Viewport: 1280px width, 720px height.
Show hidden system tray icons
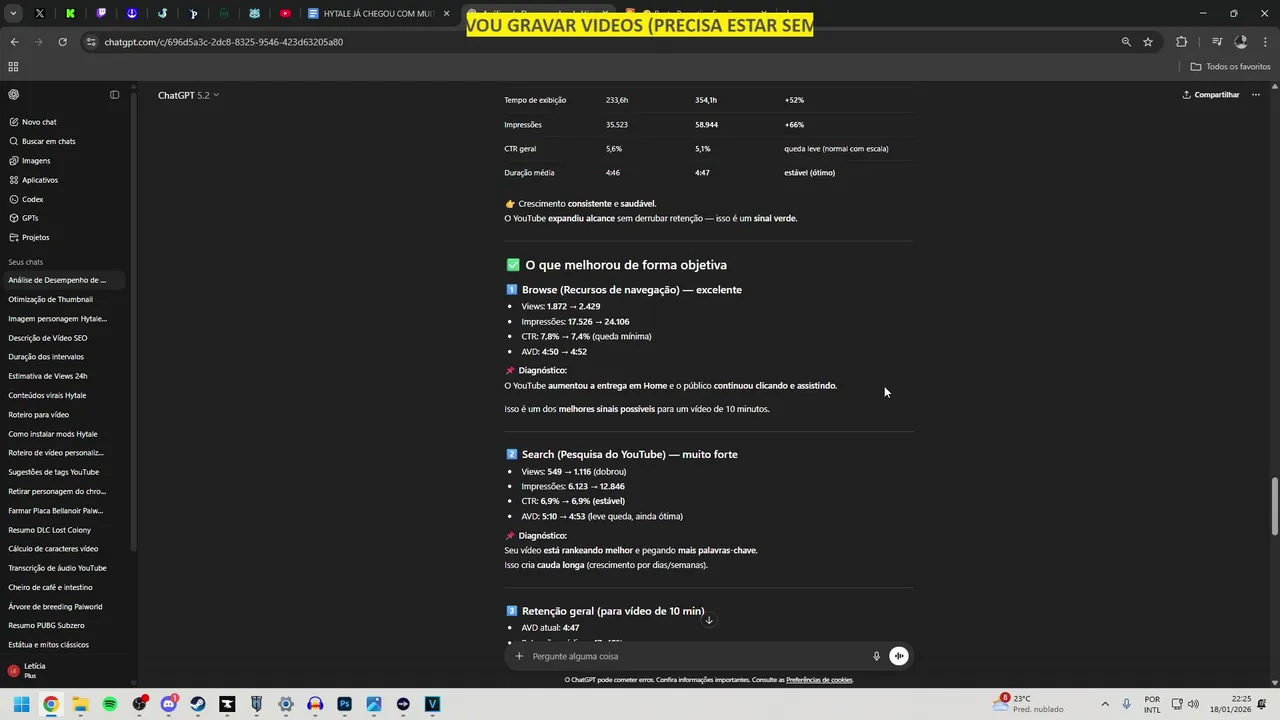click(1105, 704)
